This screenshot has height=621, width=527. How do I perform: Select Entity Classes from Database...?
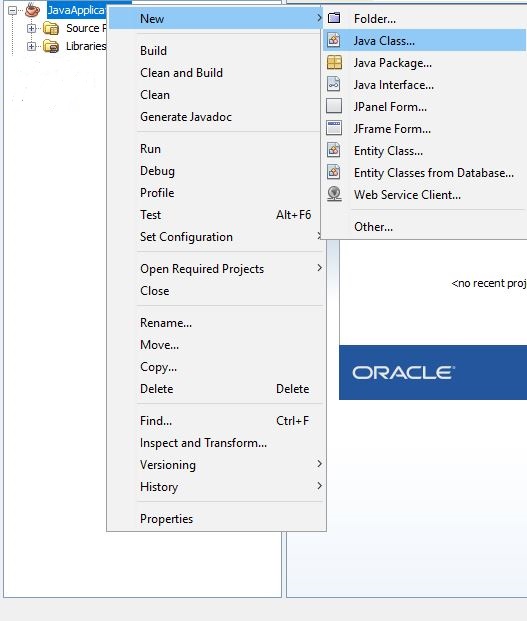click(x=425, y=173)
